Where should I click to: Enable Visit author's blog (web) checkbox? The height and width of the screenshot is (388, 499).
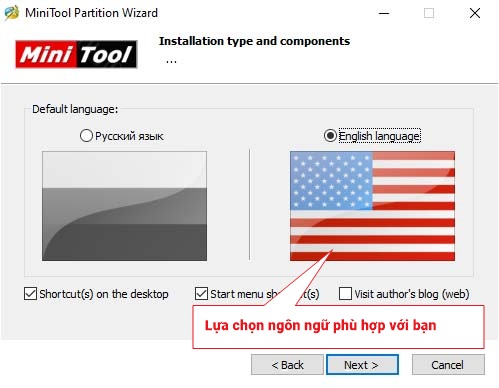point(345,294)
